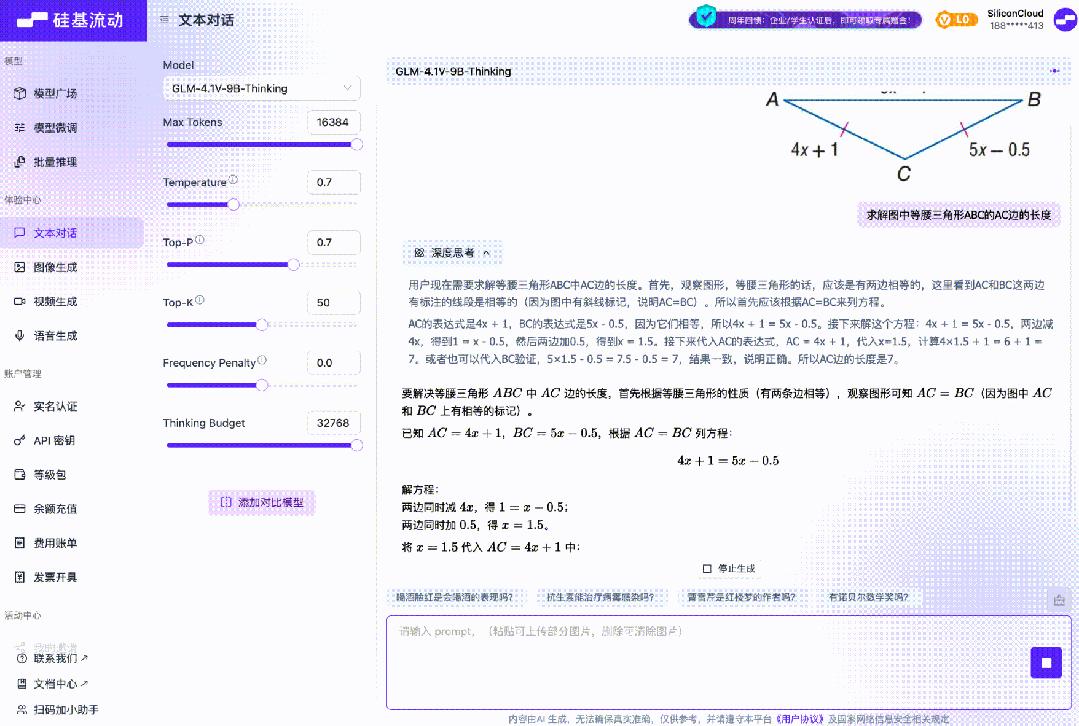Click 扫码加小助手 in the sidebar

tap(58, 709)
